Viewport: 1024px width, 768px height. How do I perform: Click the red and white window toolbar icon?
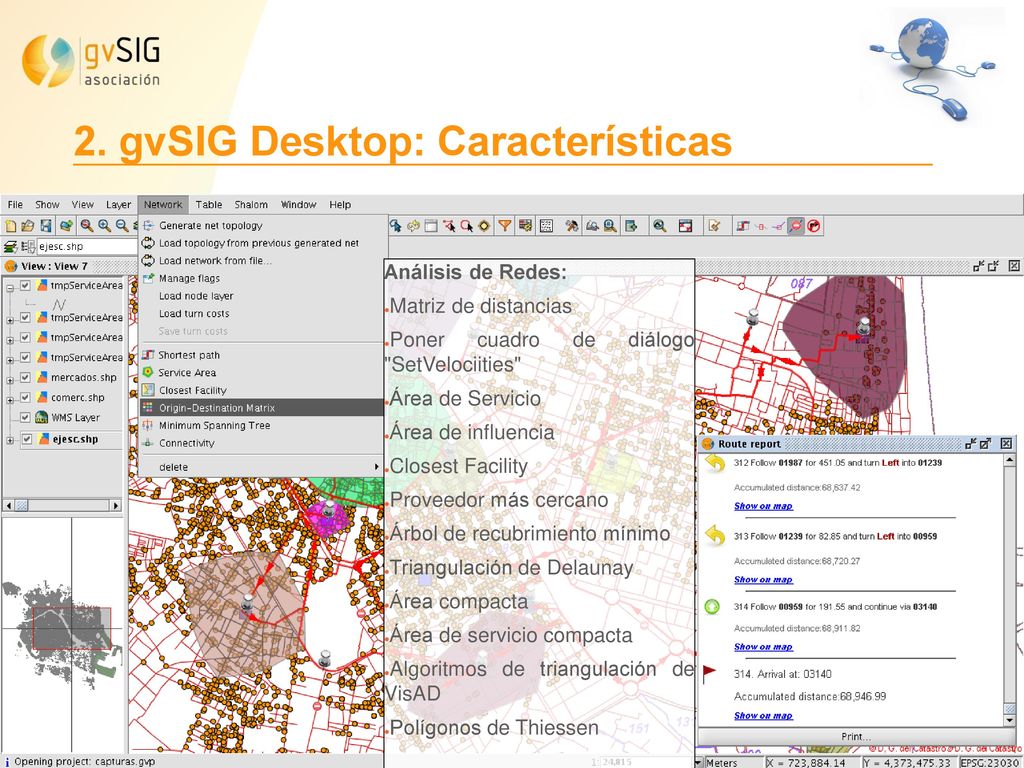point(685,226)
